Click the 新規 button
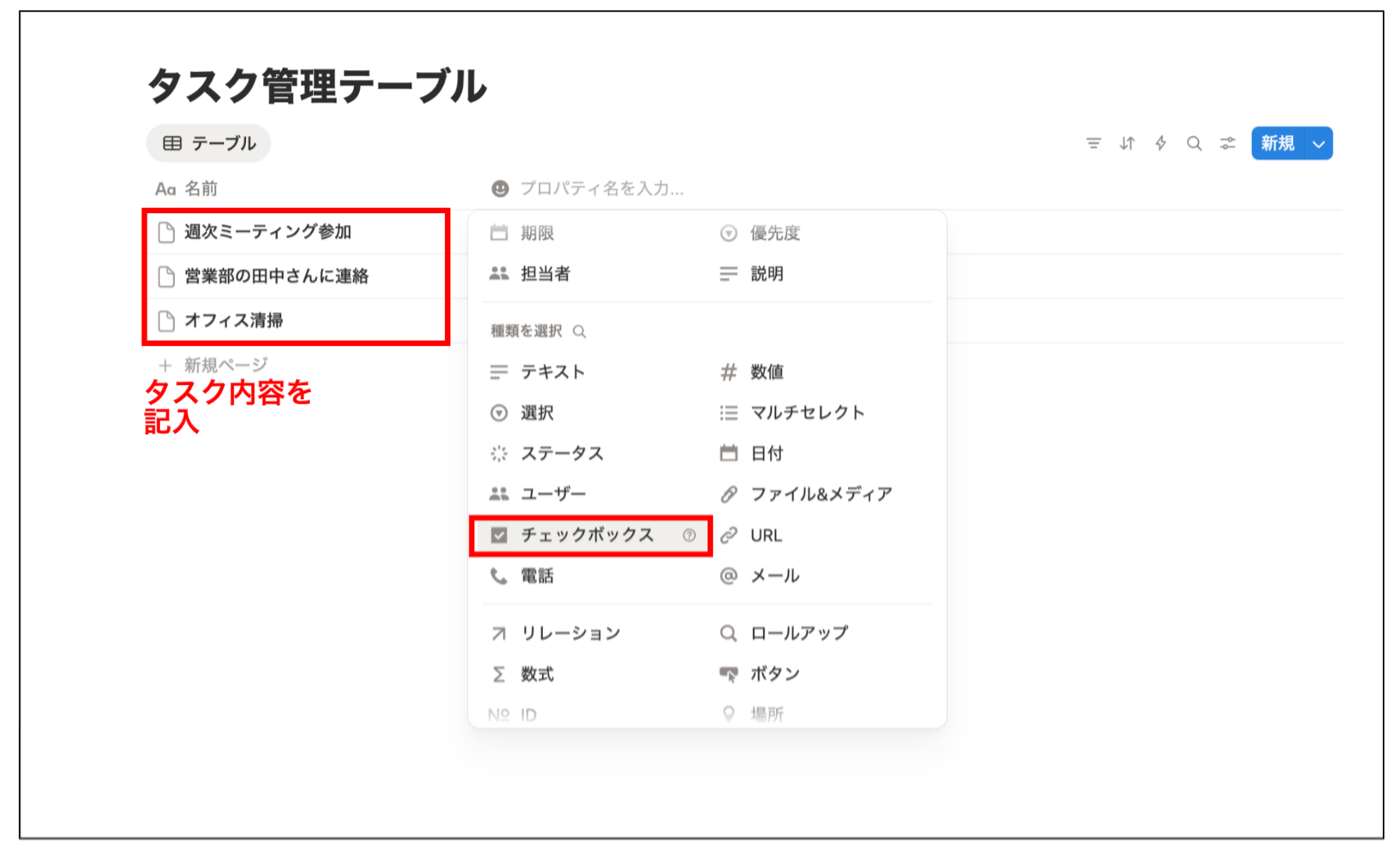 coord(1277,144)
